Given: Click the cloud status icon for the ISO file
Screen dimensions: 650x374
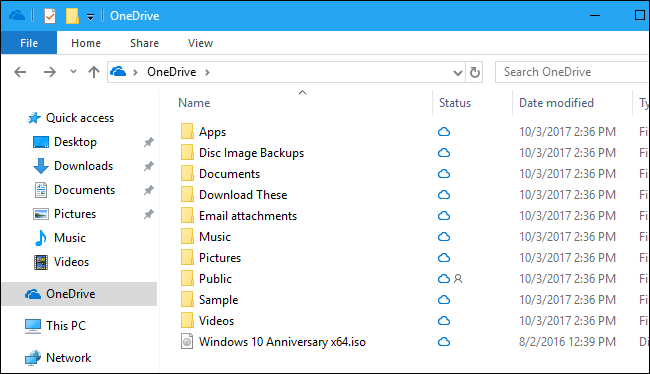Looking at the screenshot, I should click(444, 342).
